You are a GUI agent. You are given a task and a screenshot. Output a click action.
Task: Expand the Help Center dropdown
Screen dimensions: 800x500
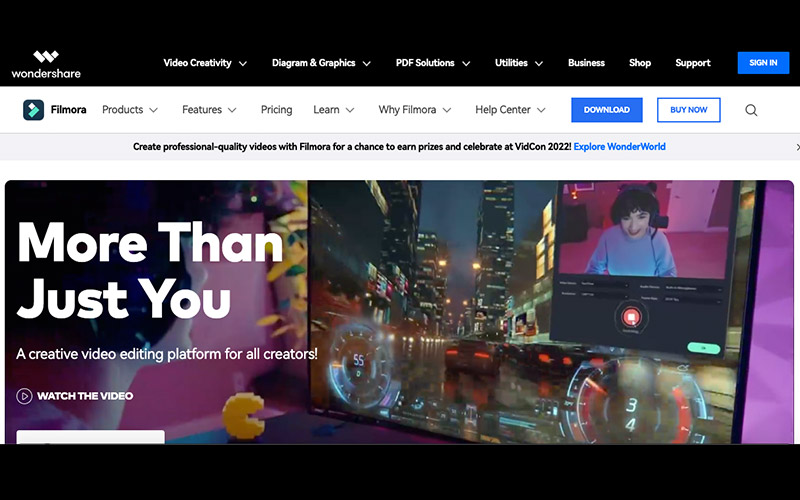click(x=510, y=110)
